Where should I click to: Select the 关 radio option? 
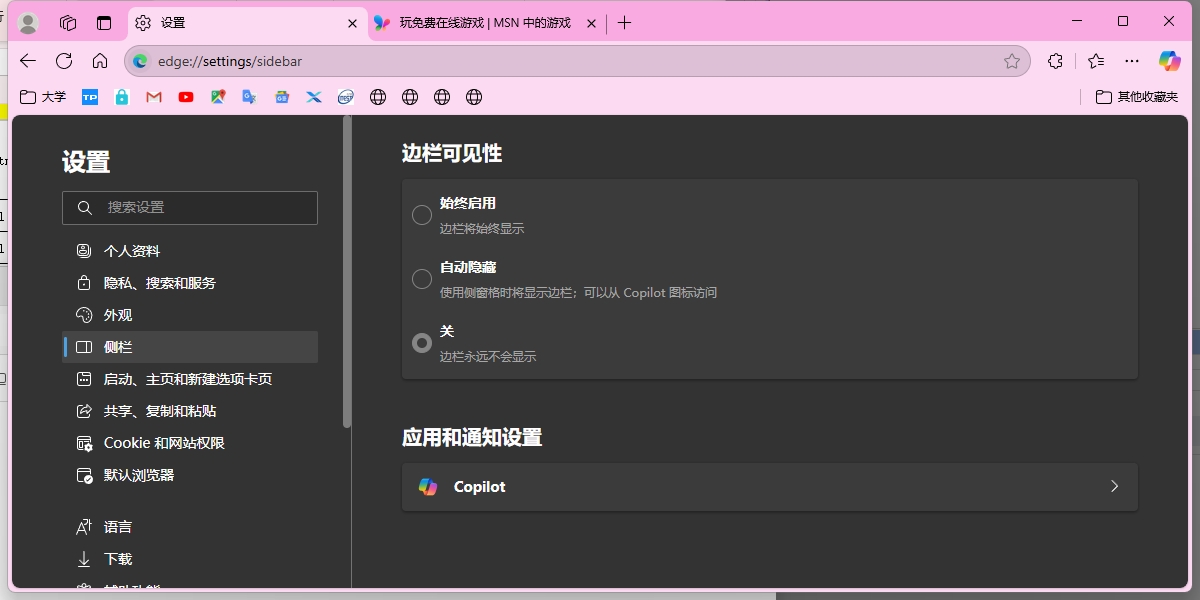(422, 343)
